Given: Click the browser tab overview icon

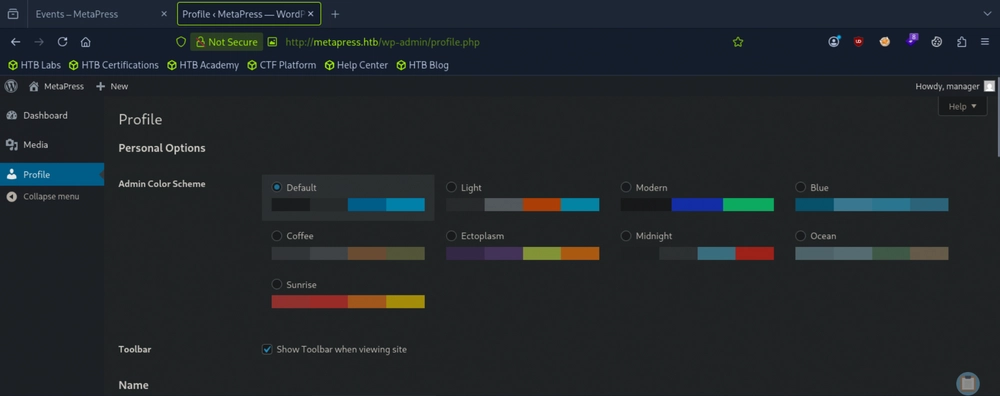Looking at the screenshot, I should 13,14.
